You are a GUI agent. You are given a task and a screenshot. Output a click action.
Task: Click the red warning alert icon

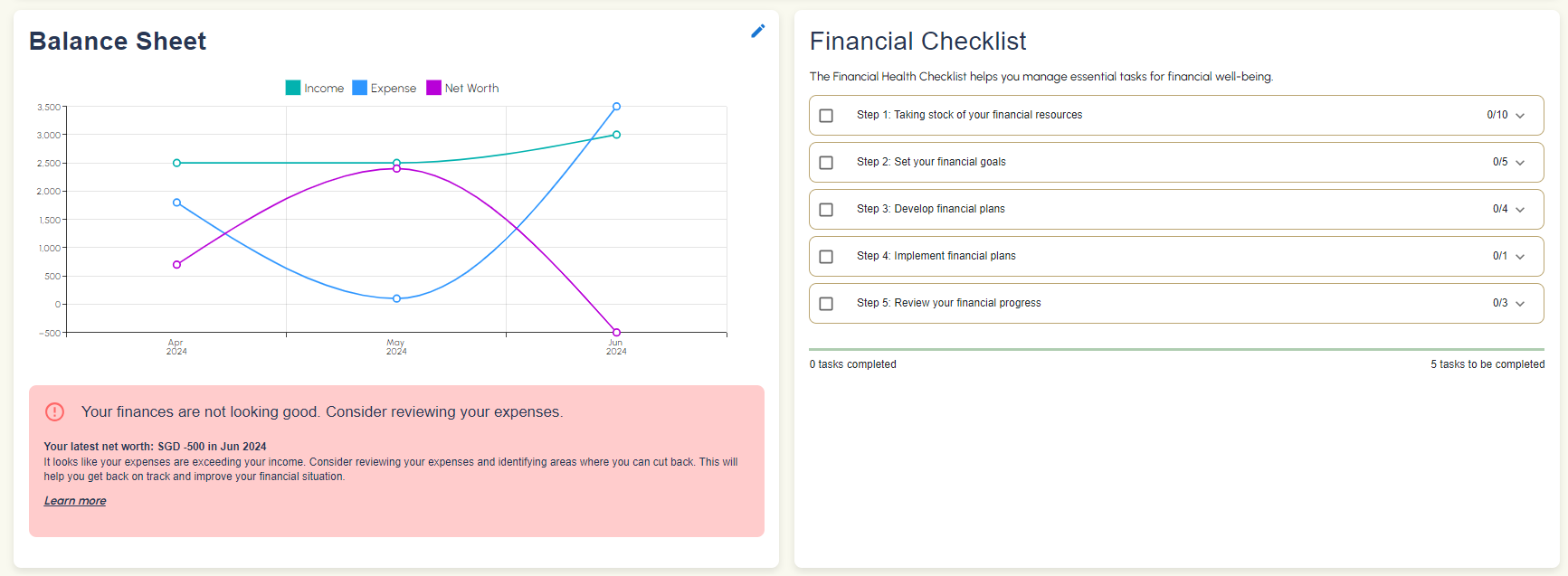click(x=55, y=412)
